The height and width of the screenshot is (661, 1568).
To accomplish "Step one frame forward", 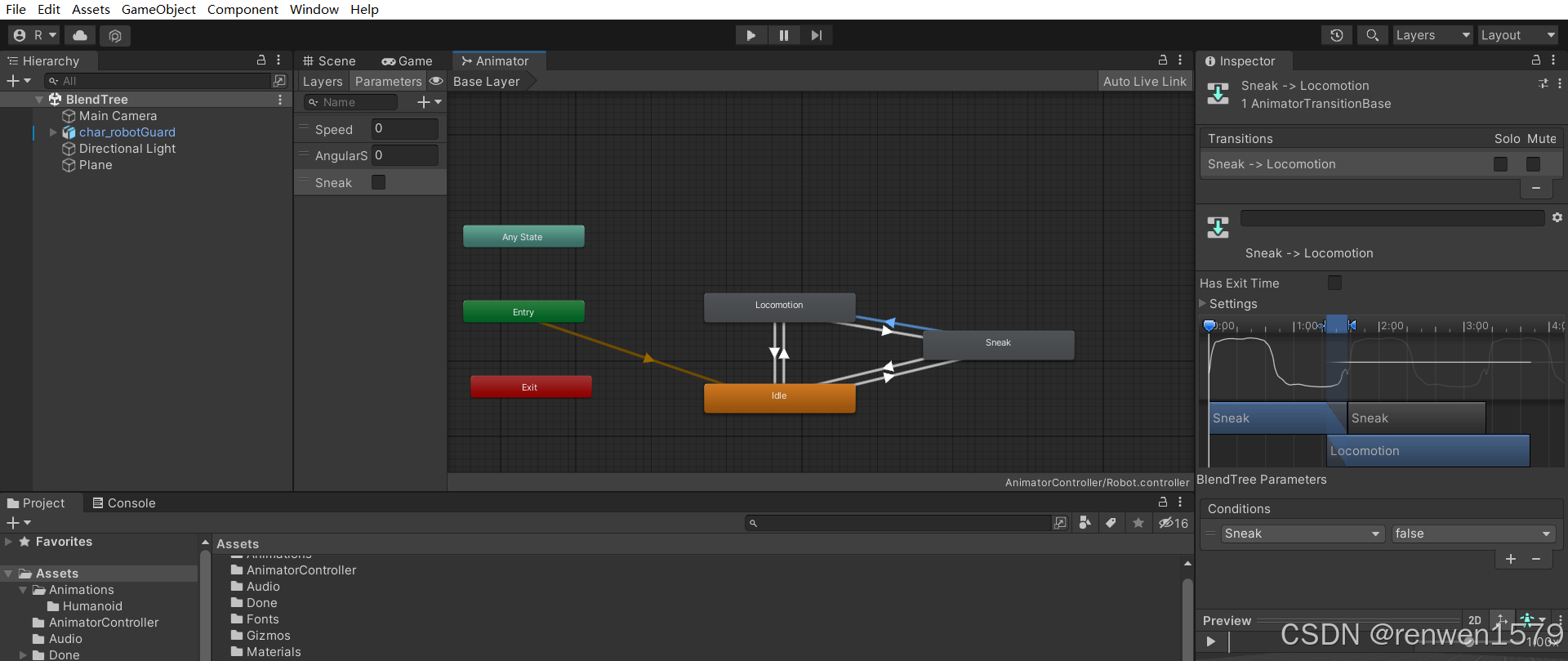I will pos(817,35).
